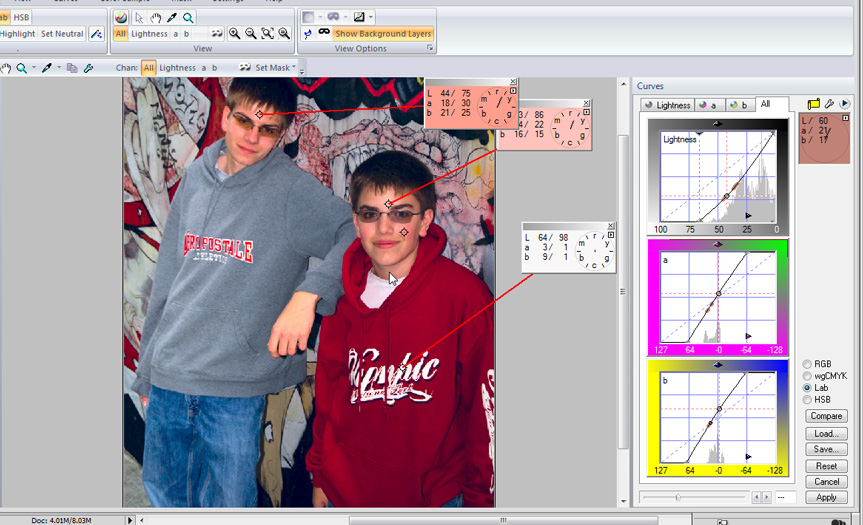Select the hand tool in the lower toolbar
This screenshot has width=863, height=525.
(x=6, y=68)
